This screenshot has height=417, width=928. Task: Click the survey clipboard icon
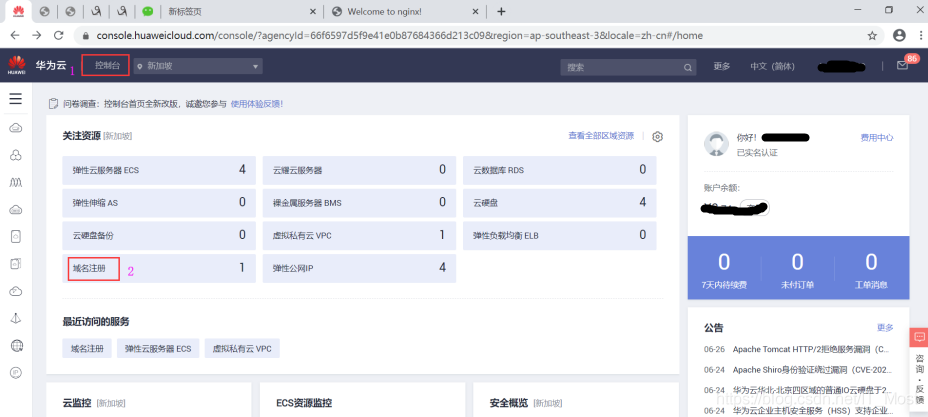[53, 104]
